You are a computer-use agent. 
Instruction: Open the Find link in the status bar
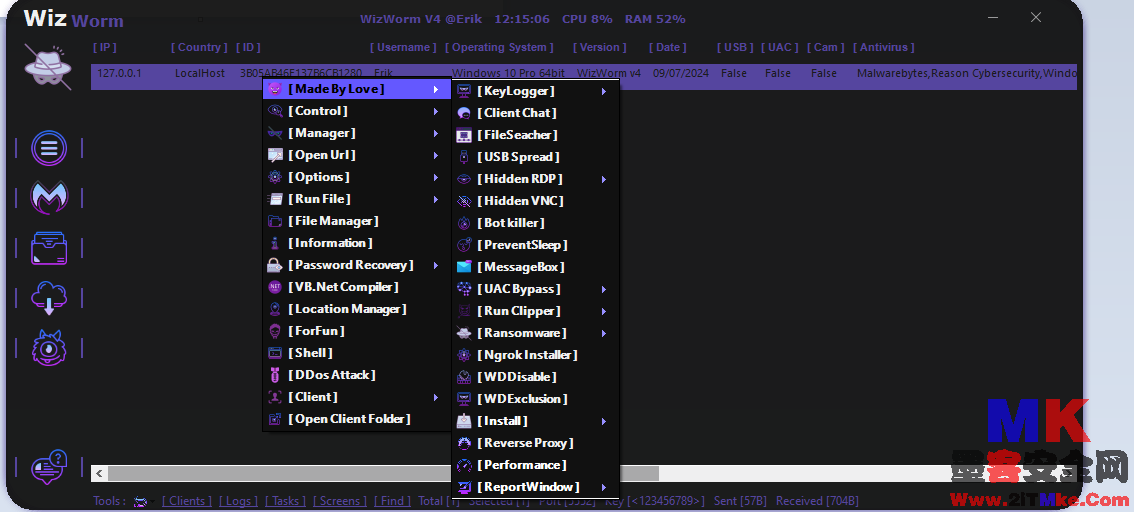pos(393,500)
